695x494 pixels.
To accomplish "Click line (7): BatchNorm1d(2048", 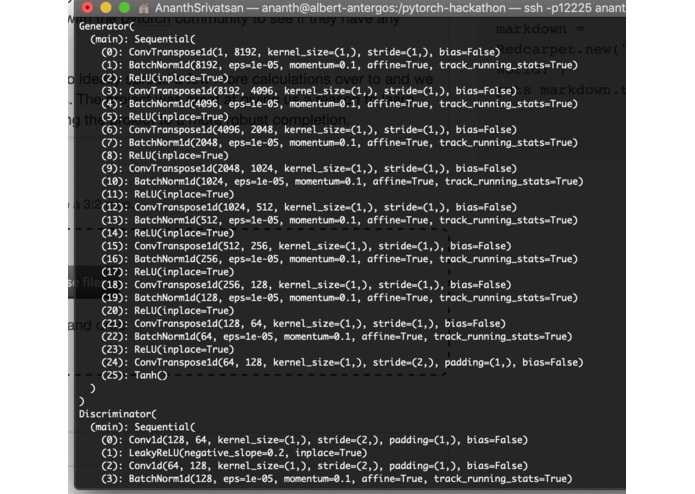I will [x=340, y=142].
